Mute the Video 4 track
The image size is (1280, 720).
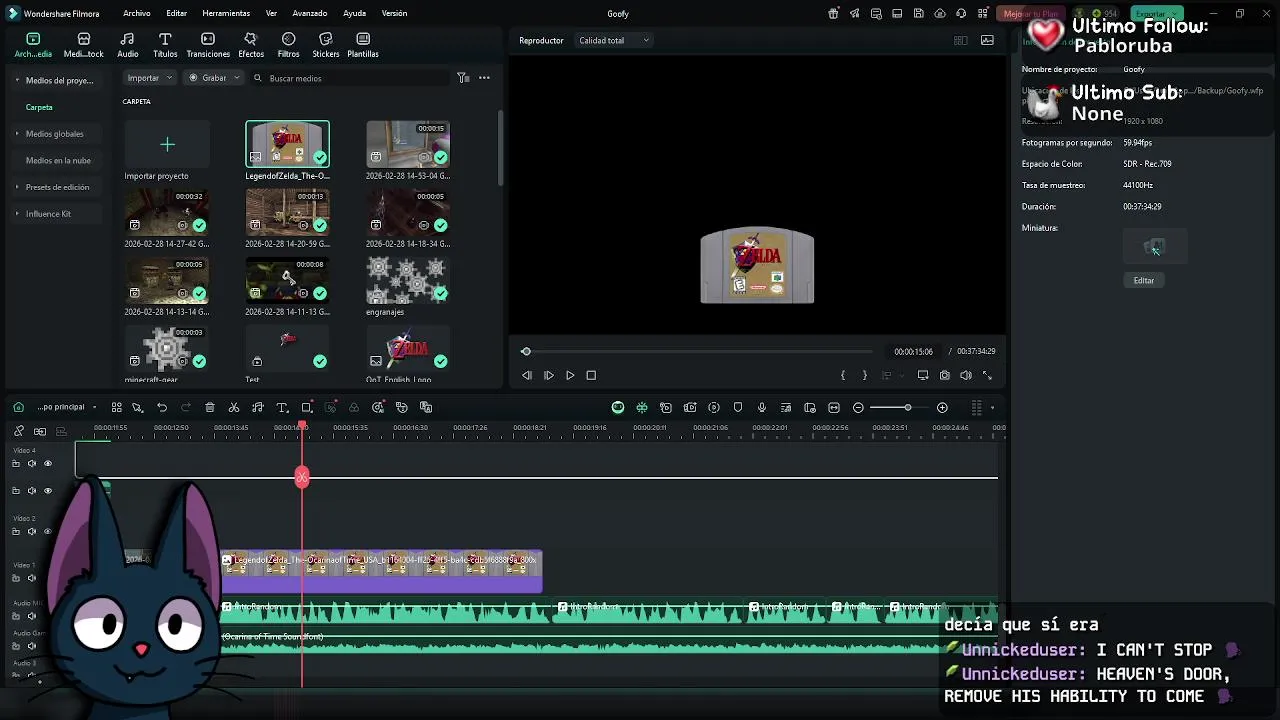click(31, 463)
